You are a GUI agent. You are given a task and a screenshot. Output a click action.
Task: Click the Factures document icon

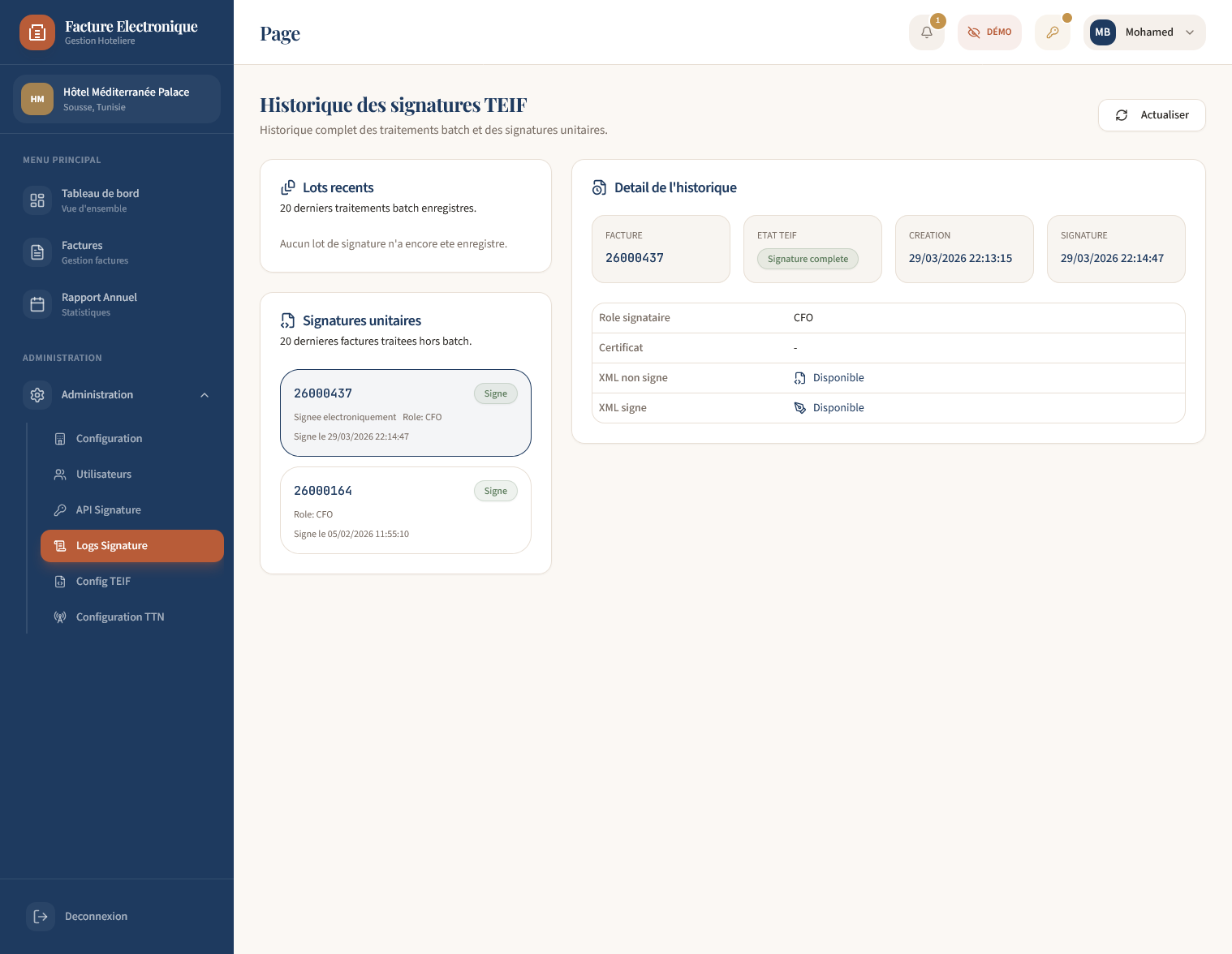point(37,252)
